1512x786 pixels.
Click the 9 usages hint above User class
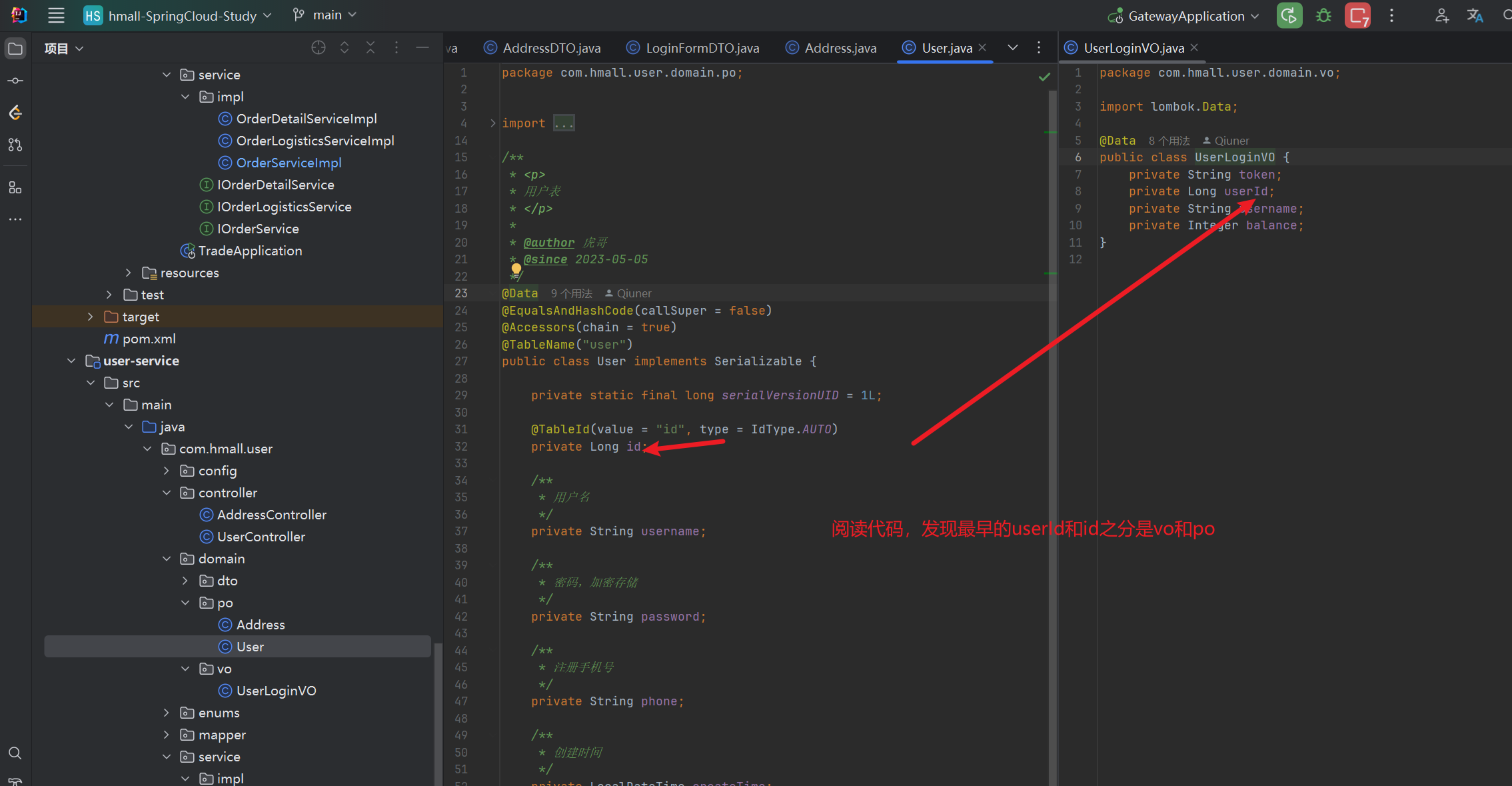pyautogui.click(x=571, y=293)
